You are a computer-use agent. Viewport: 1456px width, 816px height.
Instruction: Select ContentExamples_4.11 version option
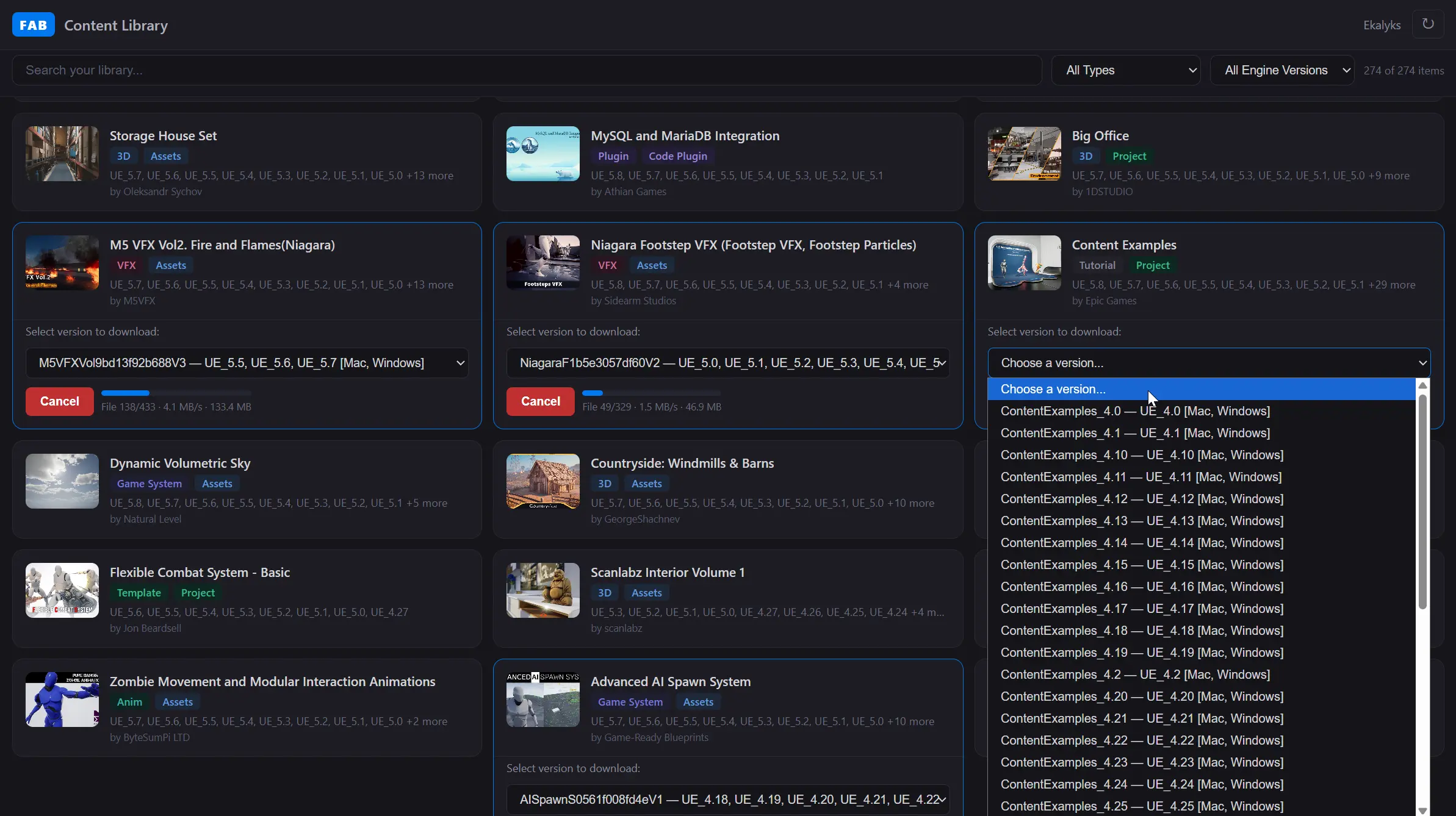click(1202, 477)
